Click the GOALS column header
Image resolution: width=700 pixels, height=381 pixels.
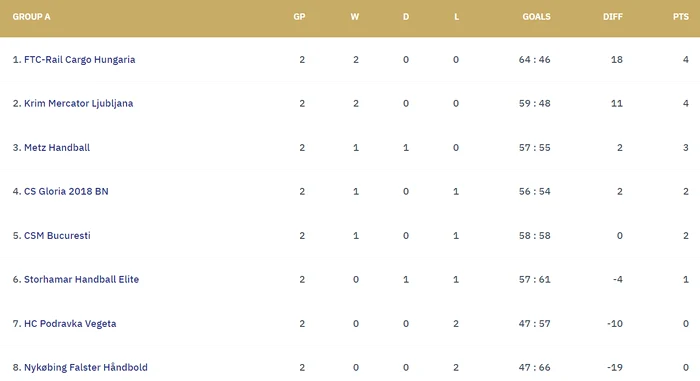[x=536, y=17]
